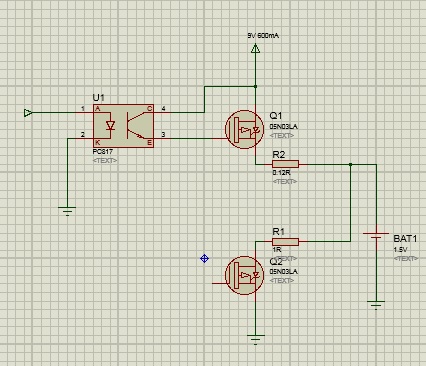
Task: Select the Q2 MOSFET symbol
Action: [244, 275]
